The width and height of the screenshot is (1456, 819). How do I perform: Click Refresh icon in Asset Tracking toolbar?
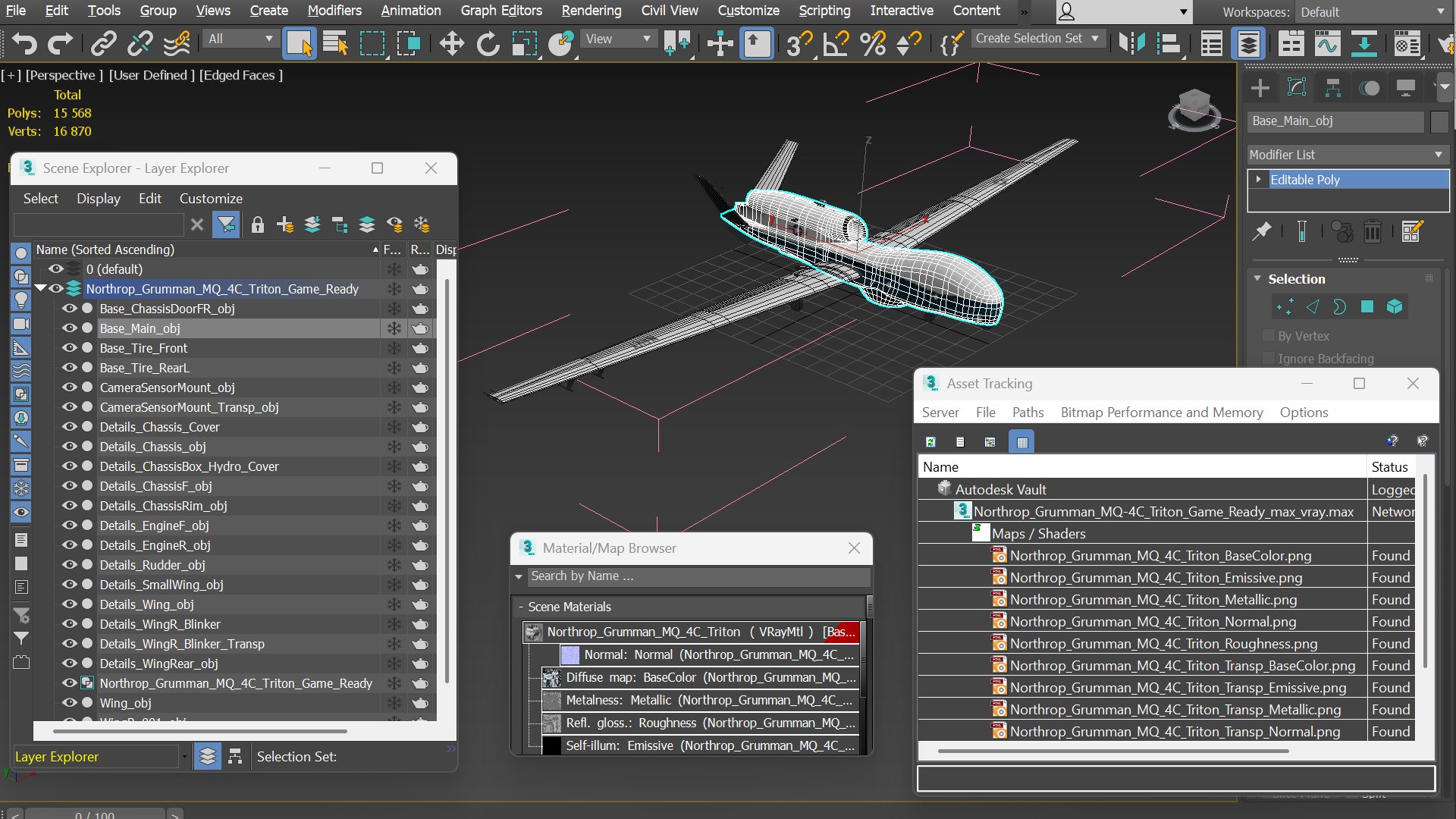[x=930, y=442]
